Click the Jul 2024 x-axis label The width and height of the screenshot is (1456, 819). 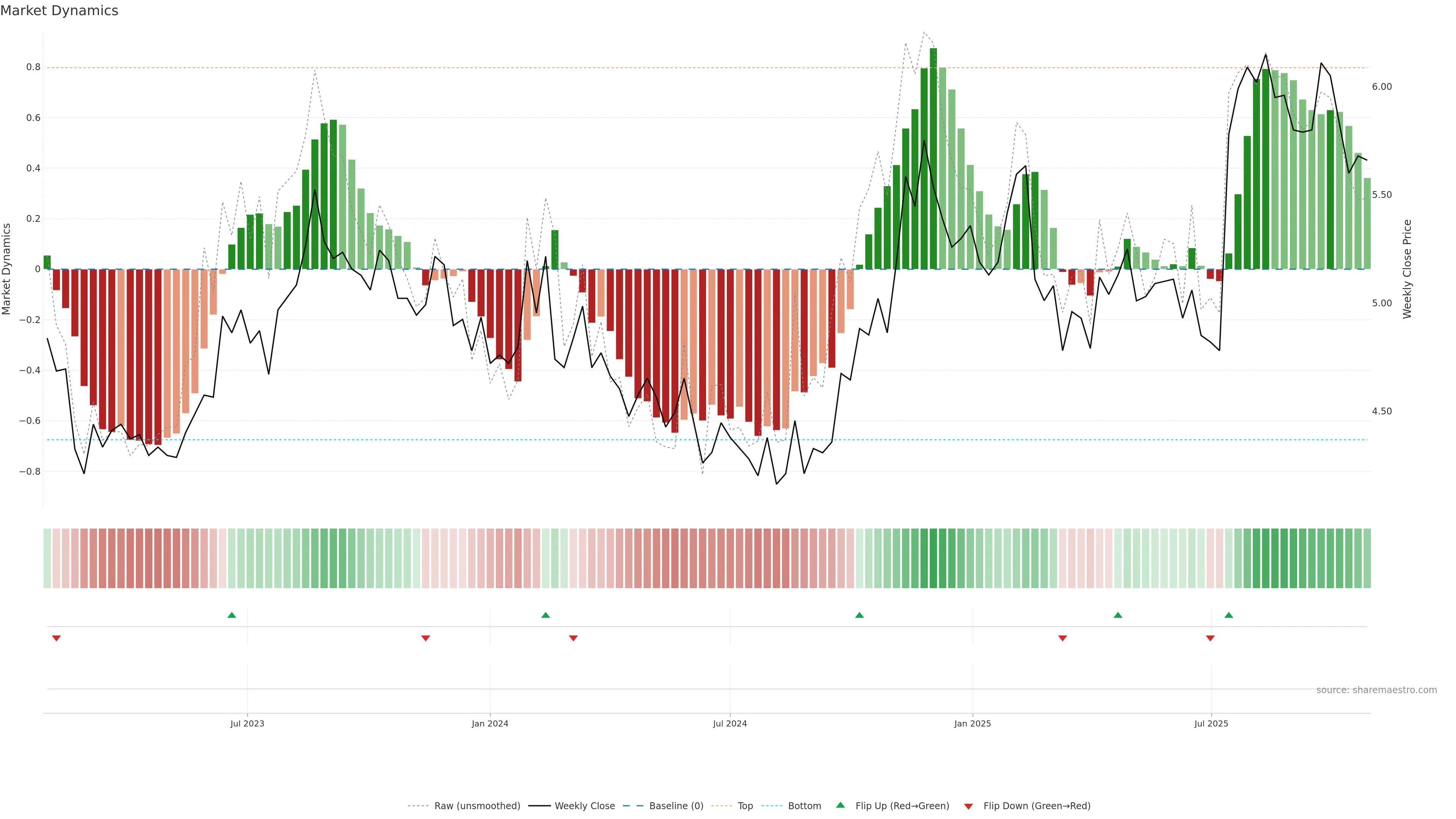coord(730,723)
